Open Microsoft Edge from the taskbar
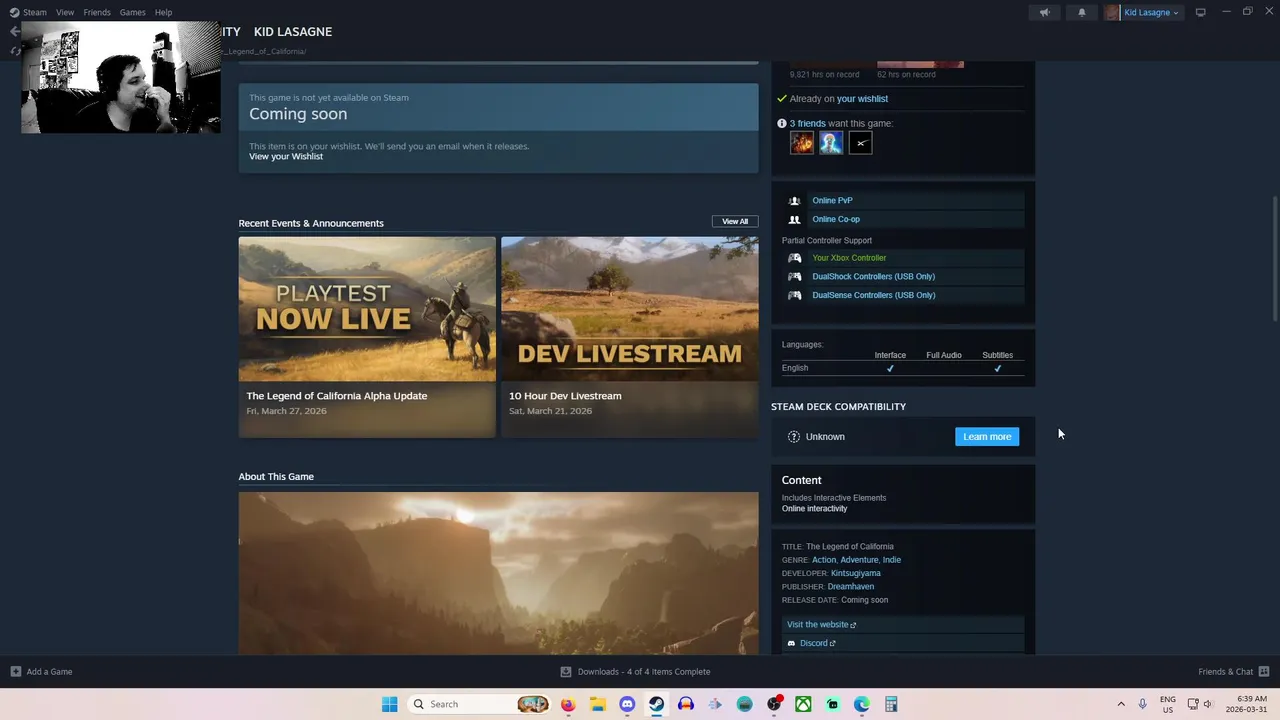The image size is (1280, 720). point(862,704)
